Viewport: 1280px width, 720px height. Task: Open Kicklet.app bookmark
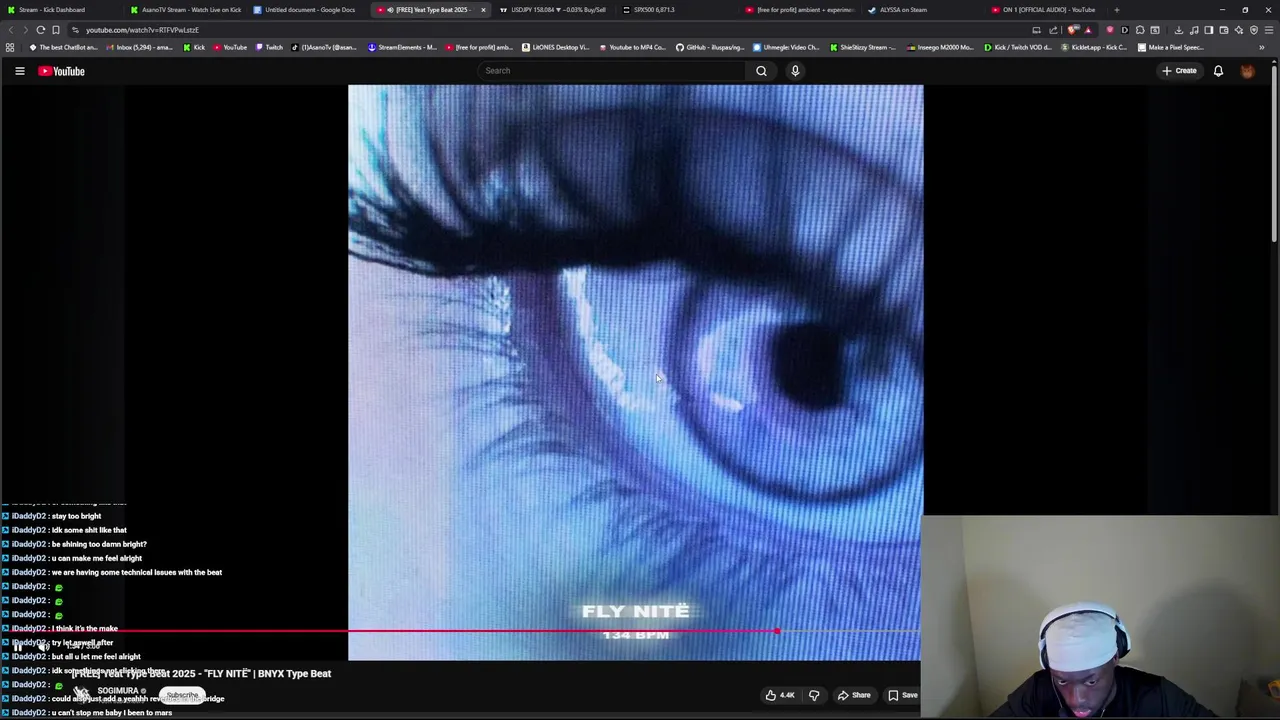point(1095,47)
